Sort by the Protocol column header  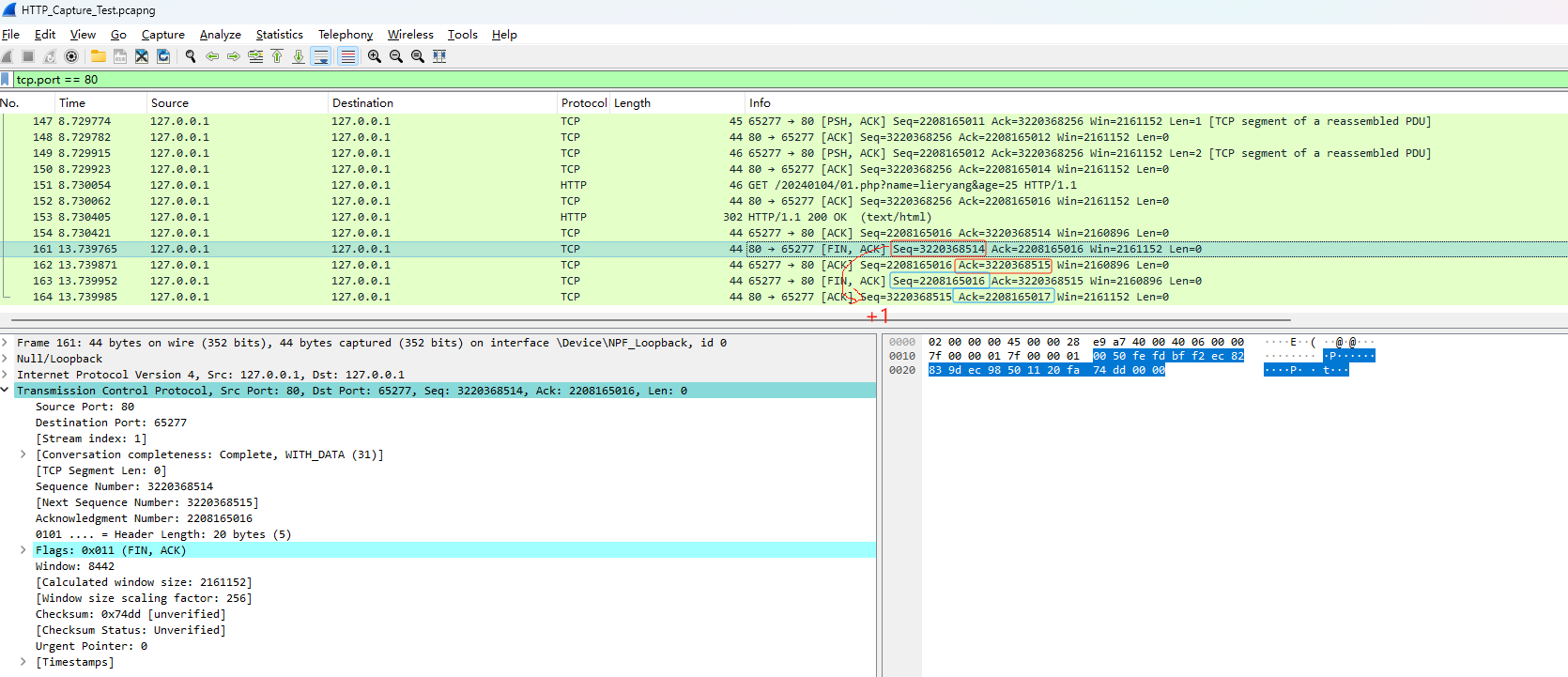(x=583, y=103)
